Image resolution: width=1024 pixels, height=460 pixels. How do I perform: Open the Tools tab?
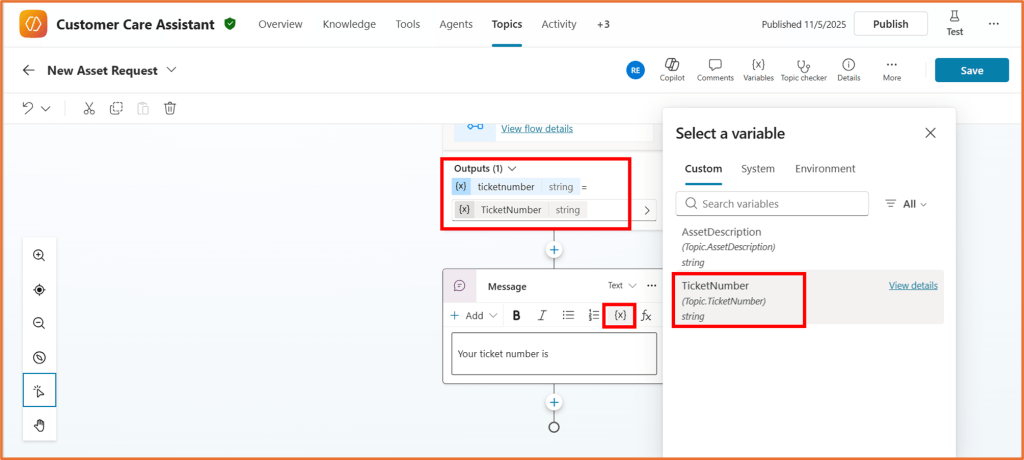[x=408, y=24]
